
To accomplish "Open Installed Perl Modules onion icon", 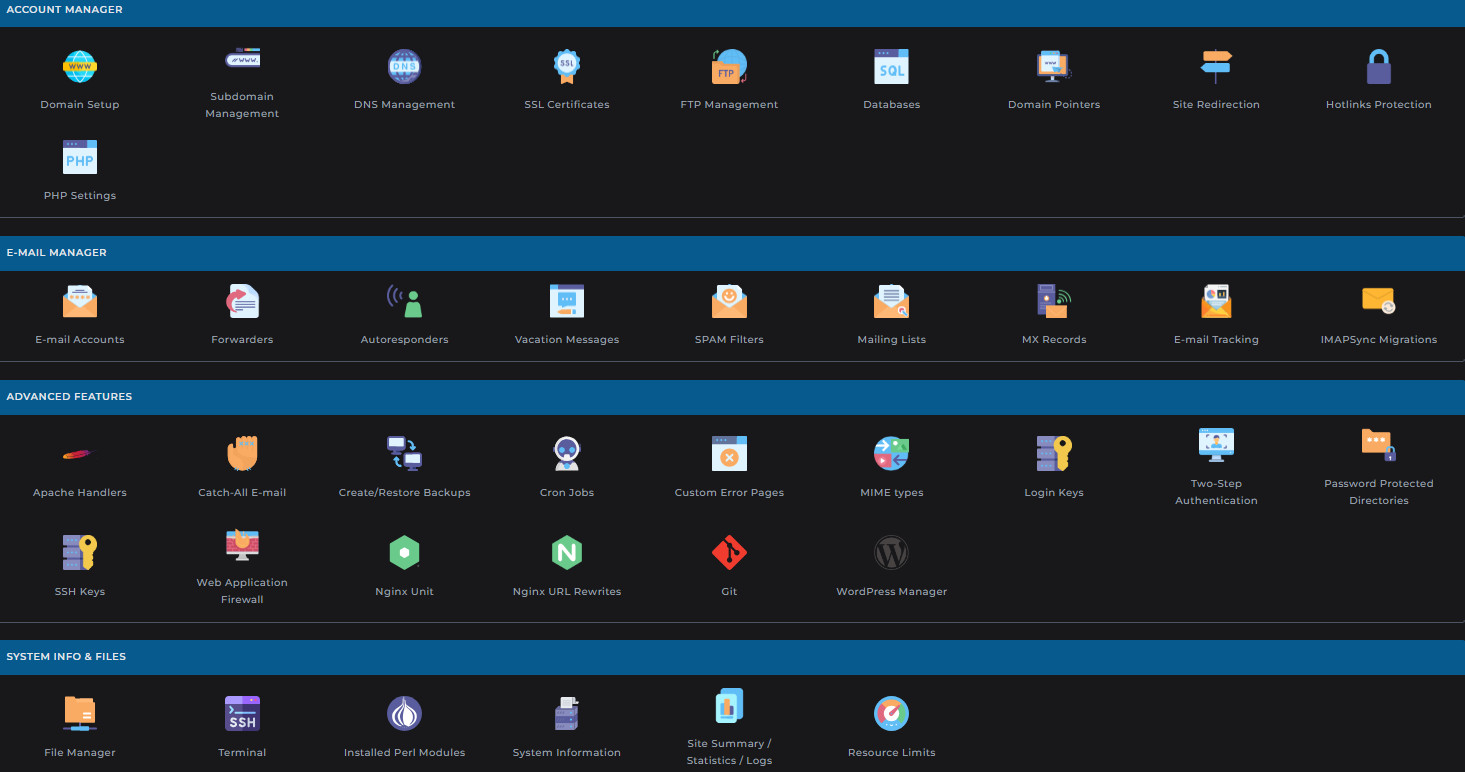I will (x=404, y=715).
